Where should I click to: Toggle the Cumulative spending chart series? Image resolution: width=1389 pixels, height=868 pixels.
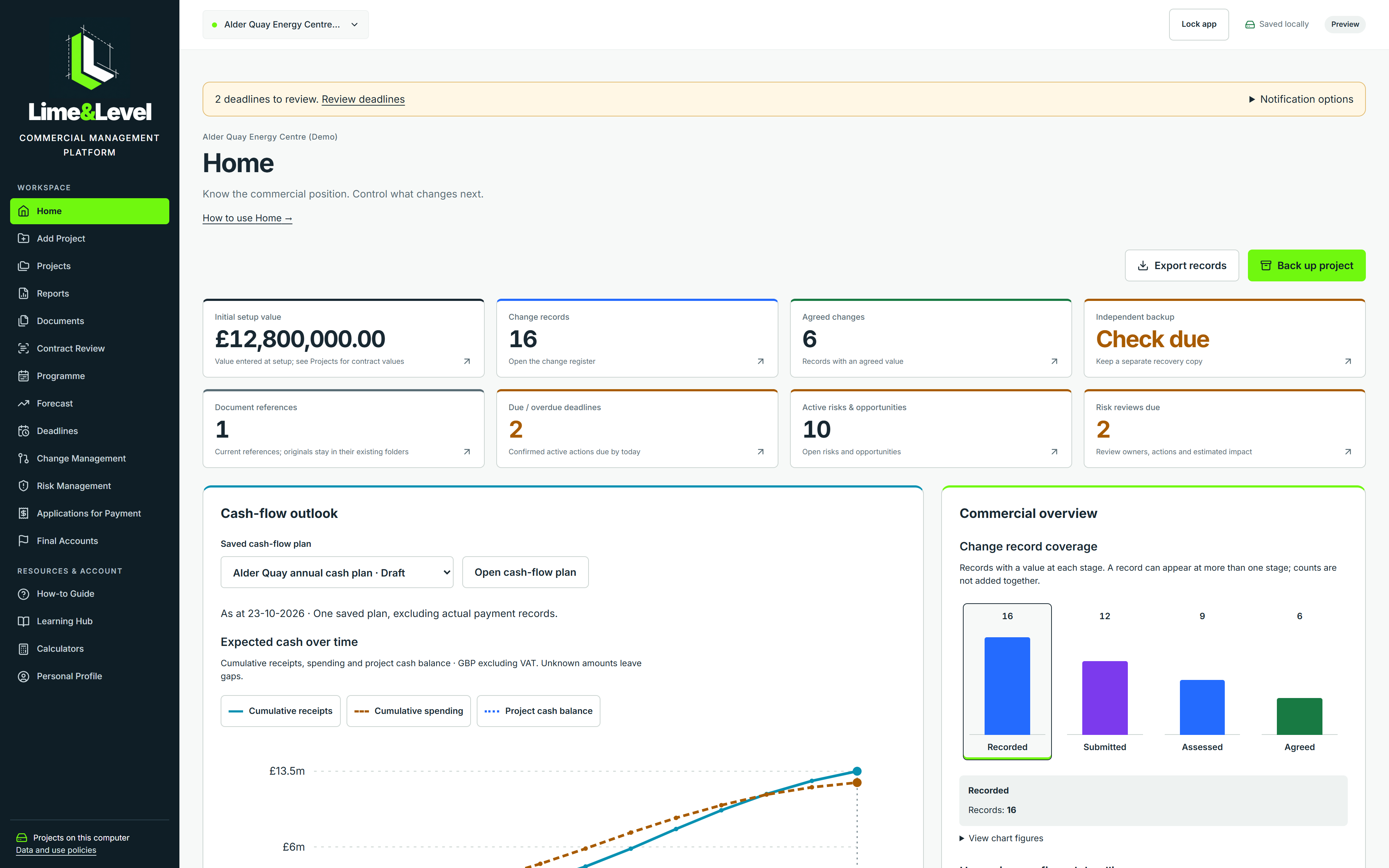coord(409,711)
